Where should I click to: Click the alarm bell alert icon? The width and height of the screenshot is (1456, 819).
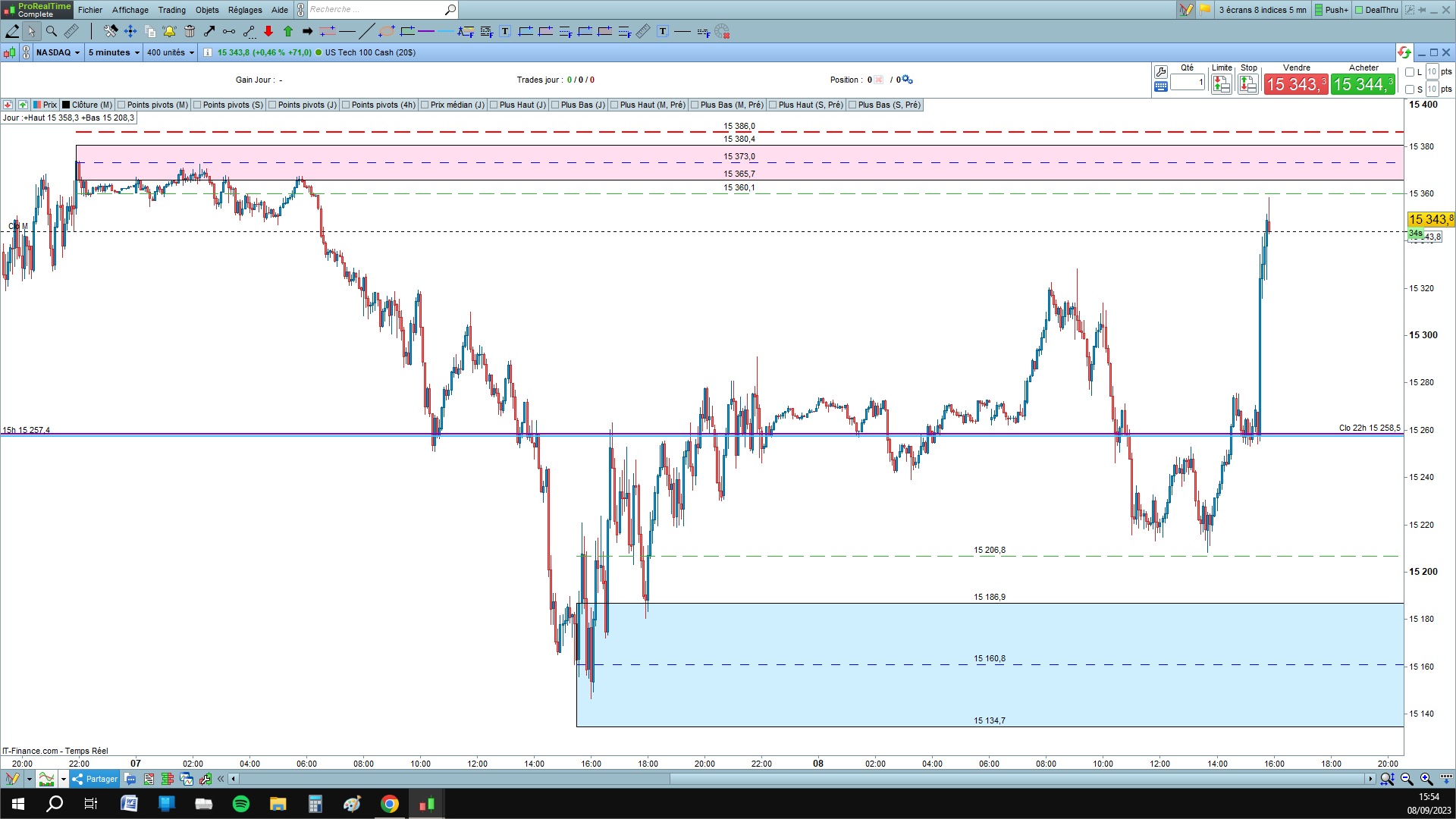169,31
